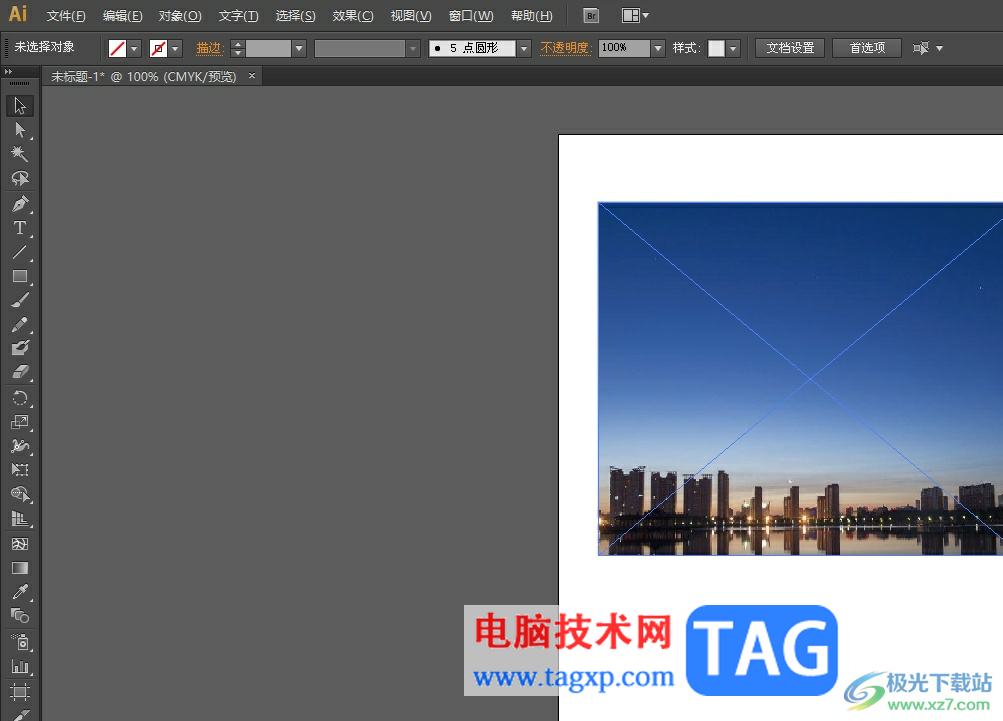This screenshot has height=721, width=1003.
Task: Open the 帮助(H) menu
Action: 532,16
